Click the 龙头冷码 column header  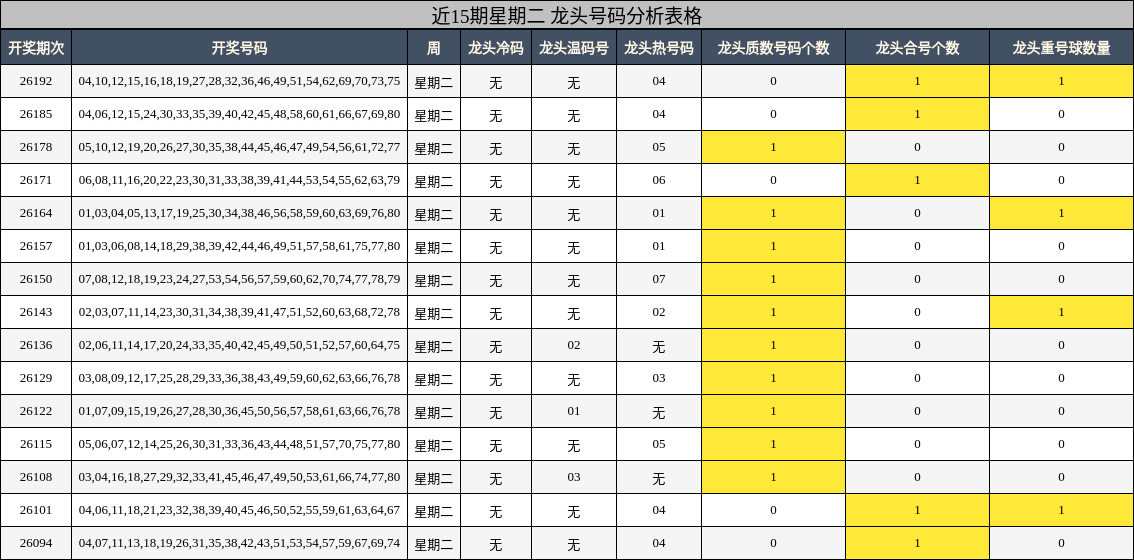tap(495, 48)
